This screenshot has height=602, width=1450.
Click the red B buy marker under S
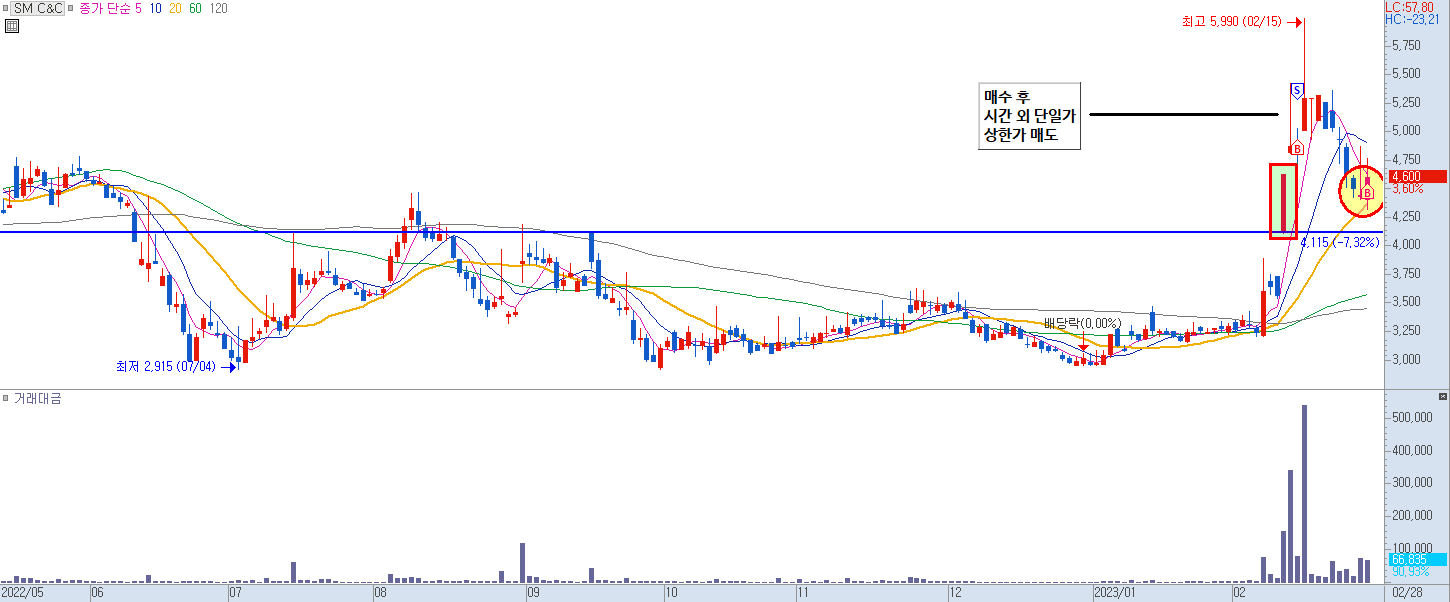1296,149
